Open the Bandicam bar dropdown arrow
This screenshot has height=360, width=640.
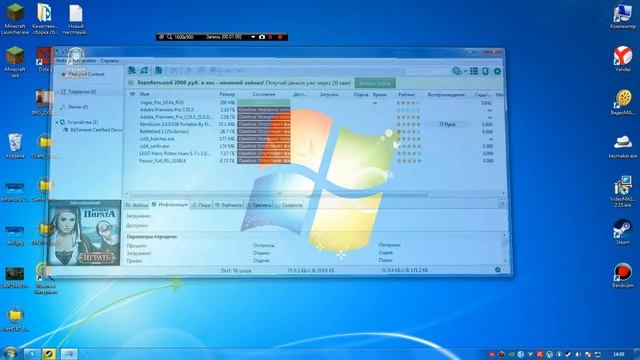(x=253, y=37)
